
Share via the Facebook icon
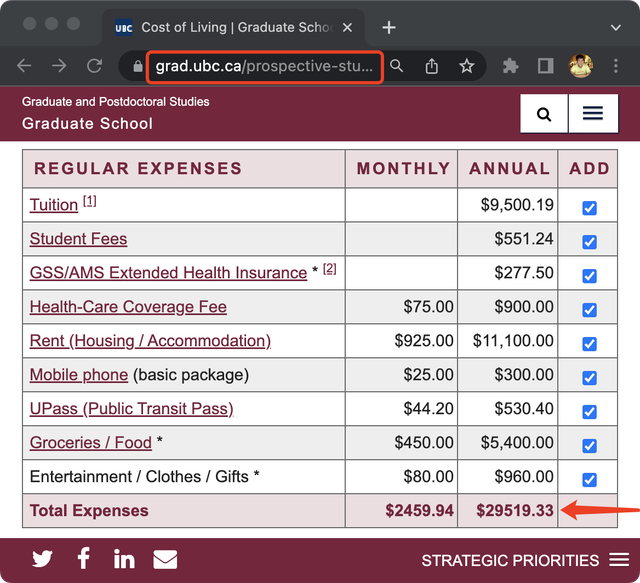tap(84, 558)
